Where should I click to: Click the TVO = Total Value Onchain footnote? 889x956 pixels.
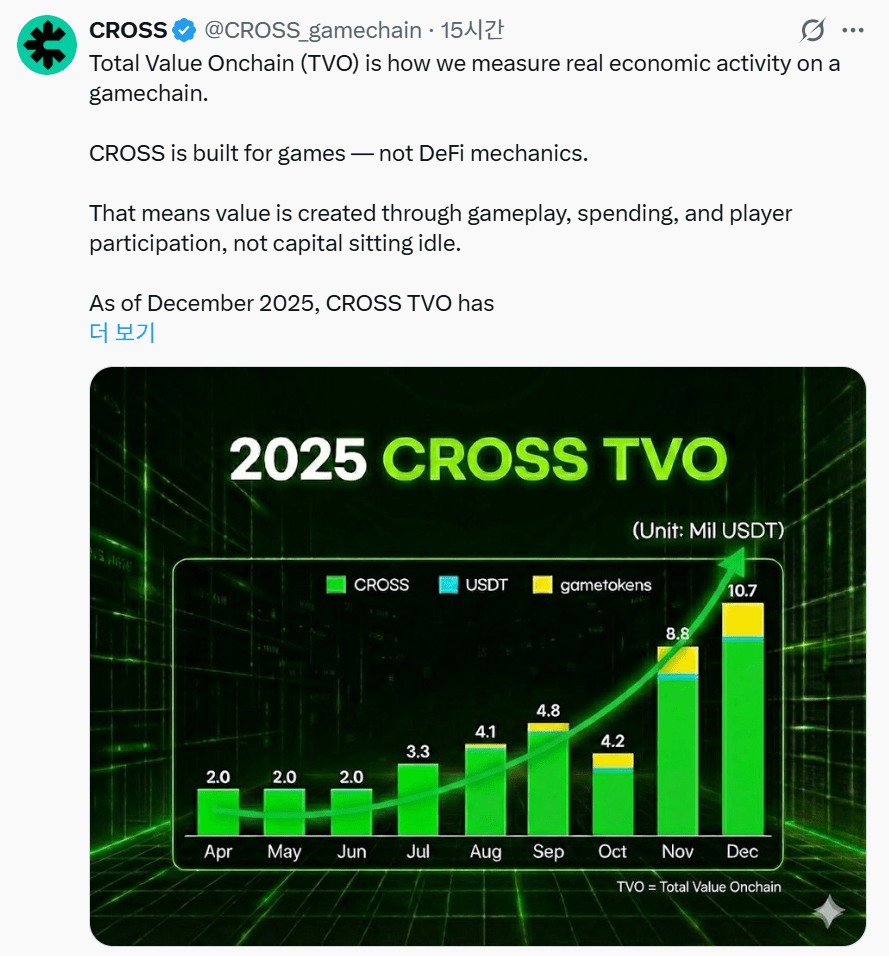pyautogui.click(x=699, y=887)
